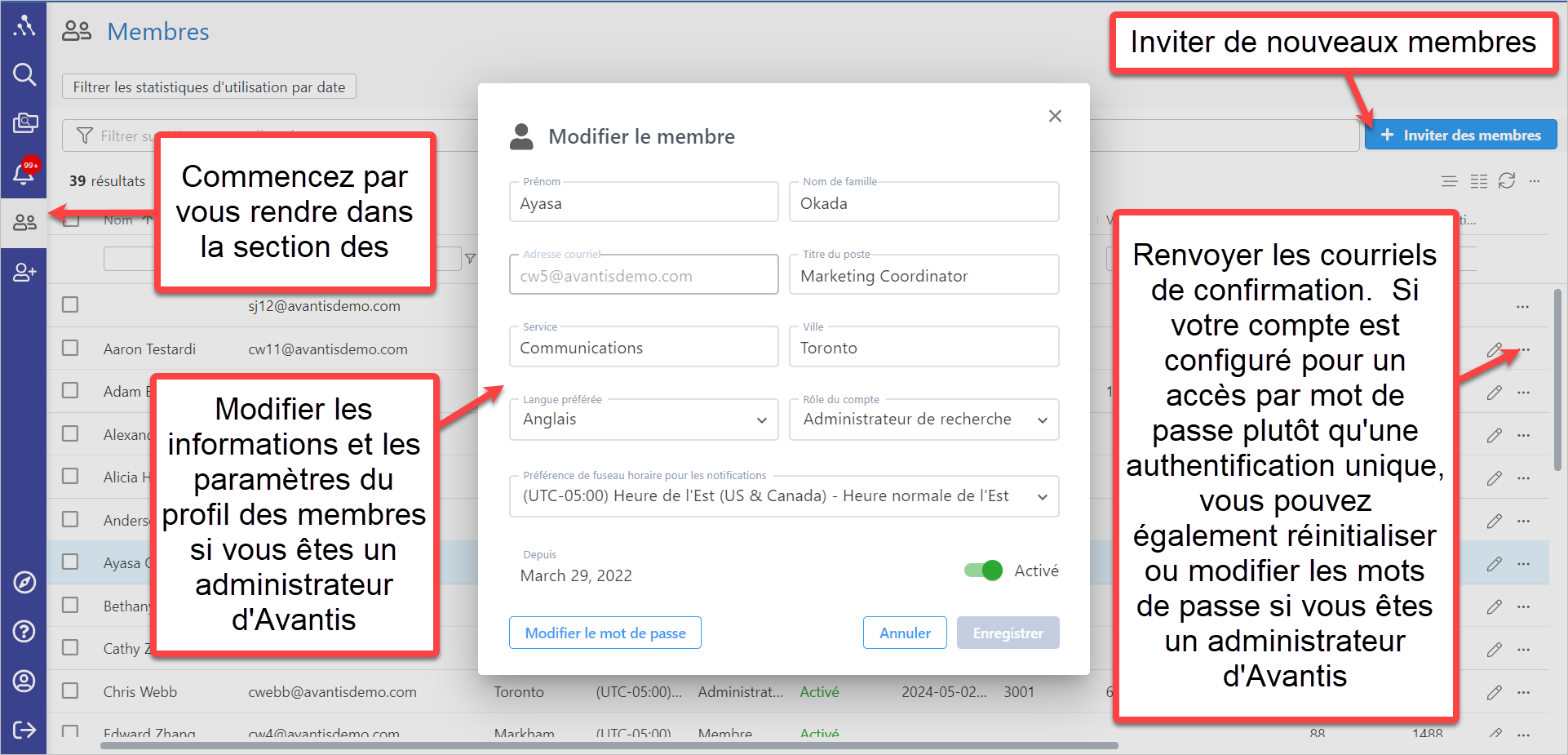Click edit pencil in Ayasa row
The image size is (1568, 755).
pos(1495,564)
